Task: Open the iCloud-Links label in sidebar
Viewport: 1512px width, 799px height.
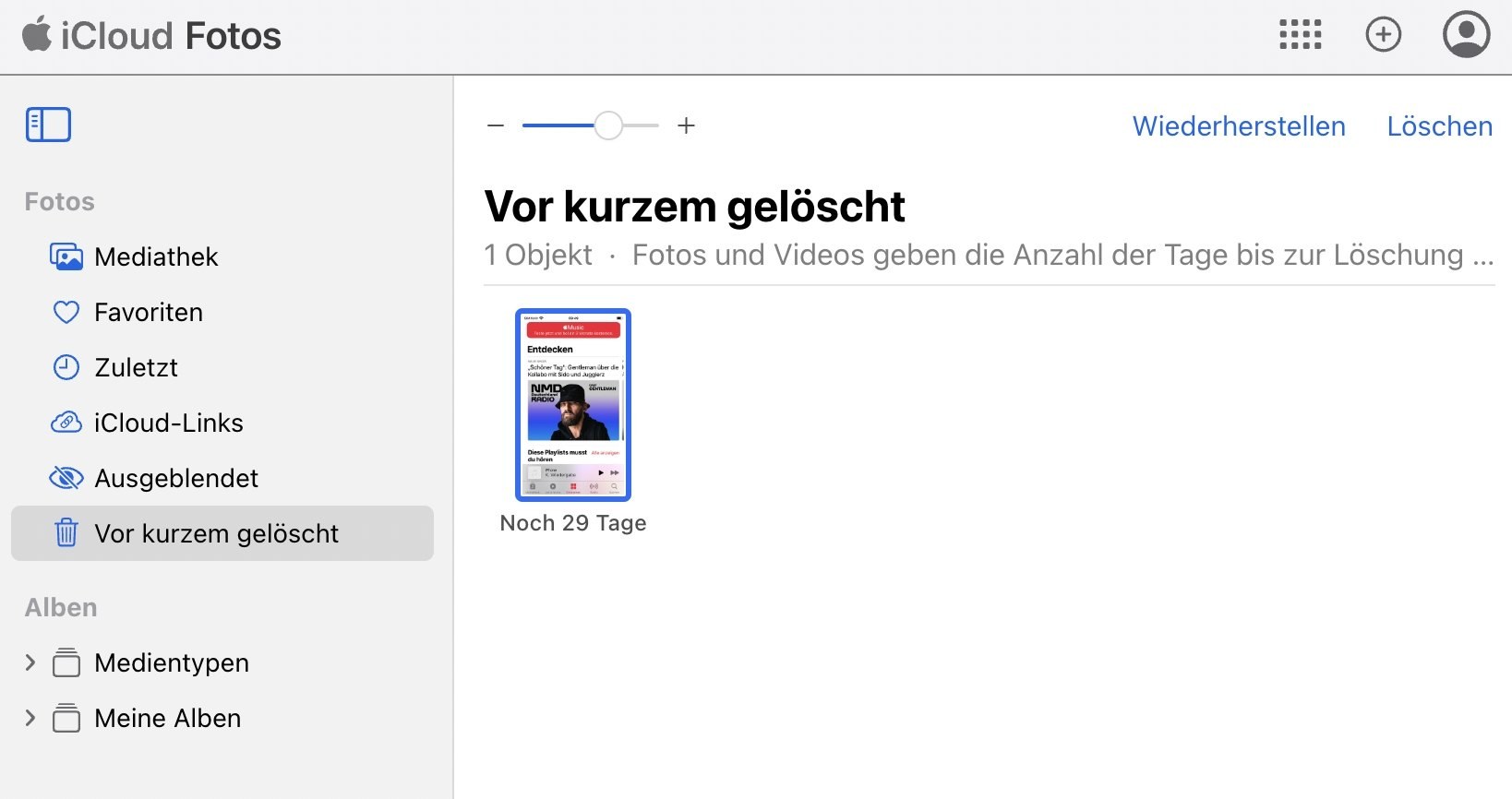Action: (x=169, y=423)
